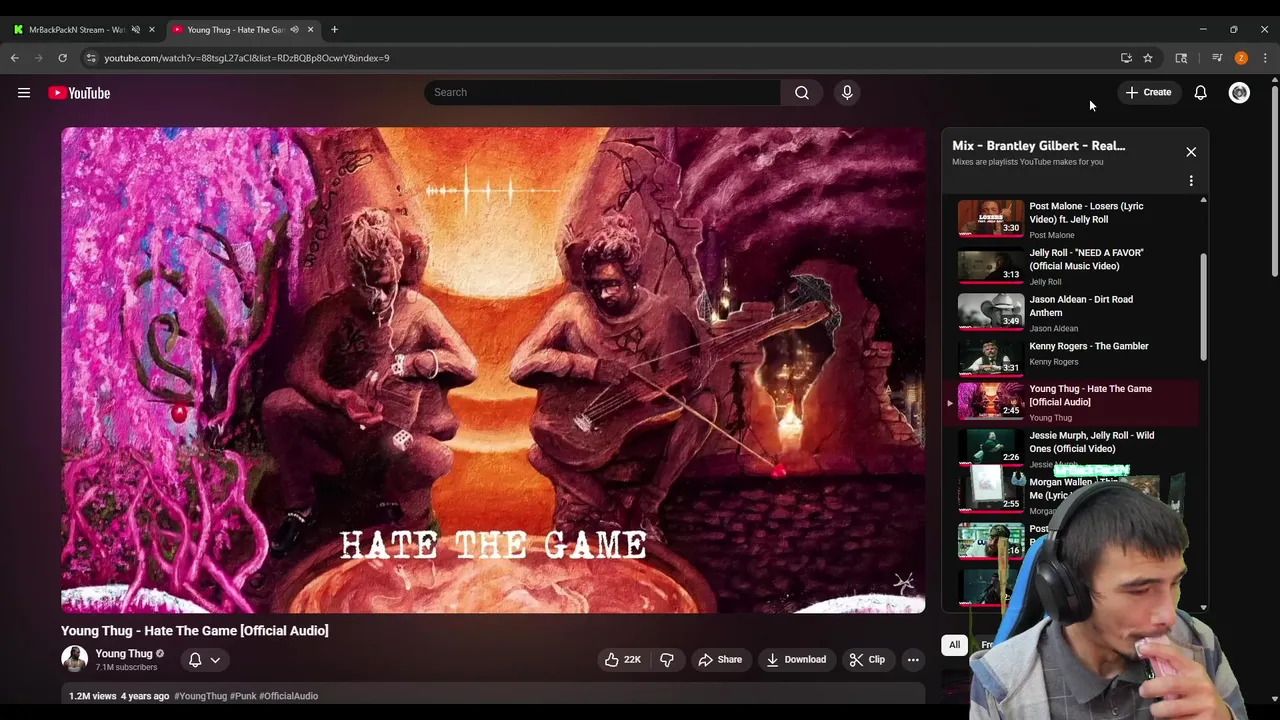
Task: Click the #YoungThug hashtag
Action: coord(200,696)
